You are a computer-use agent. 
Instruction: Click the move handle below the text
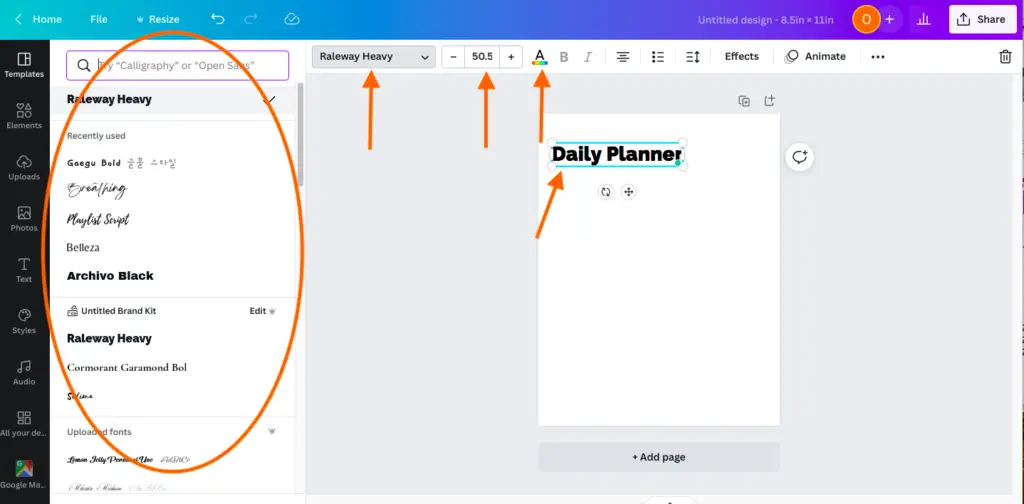[x=628, y=192]
